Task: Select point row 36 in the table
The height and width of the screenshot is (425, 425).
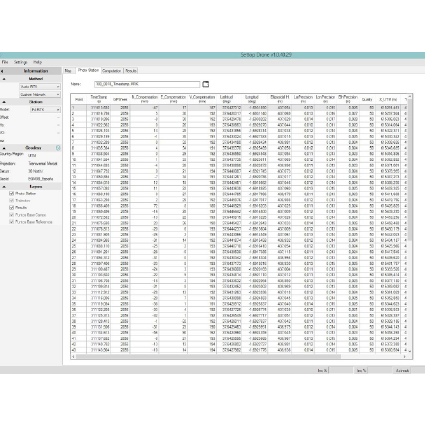Action: click(239, 310)
